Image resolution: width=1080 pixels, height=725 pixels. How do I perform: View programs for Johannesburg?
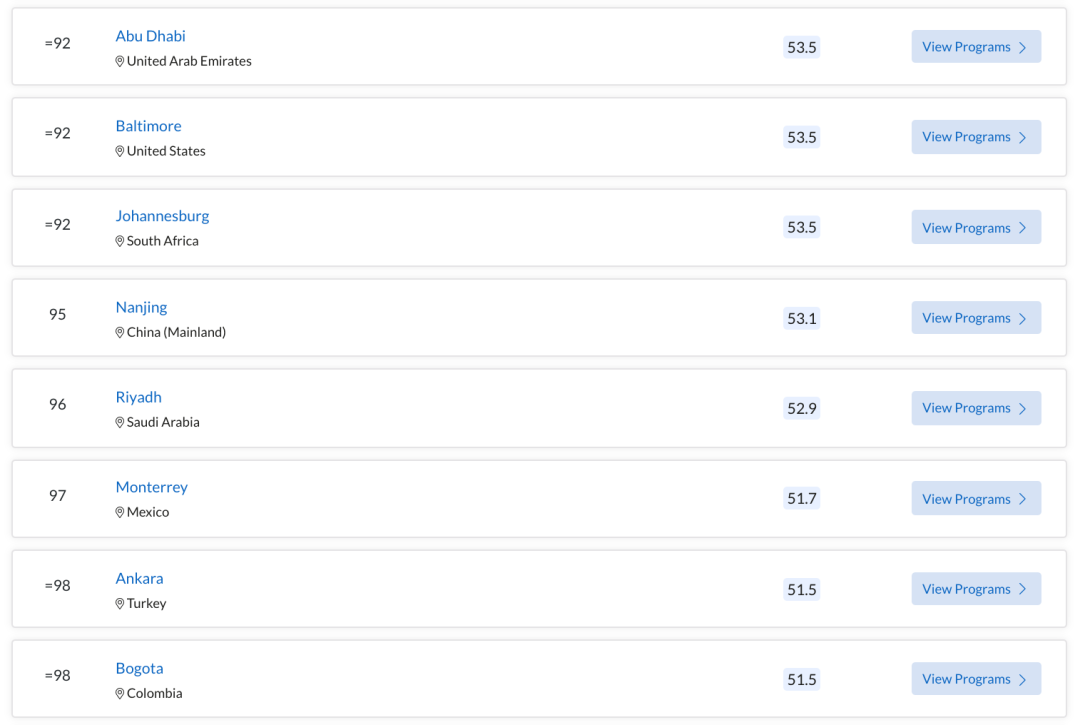(x=976, y=227)
